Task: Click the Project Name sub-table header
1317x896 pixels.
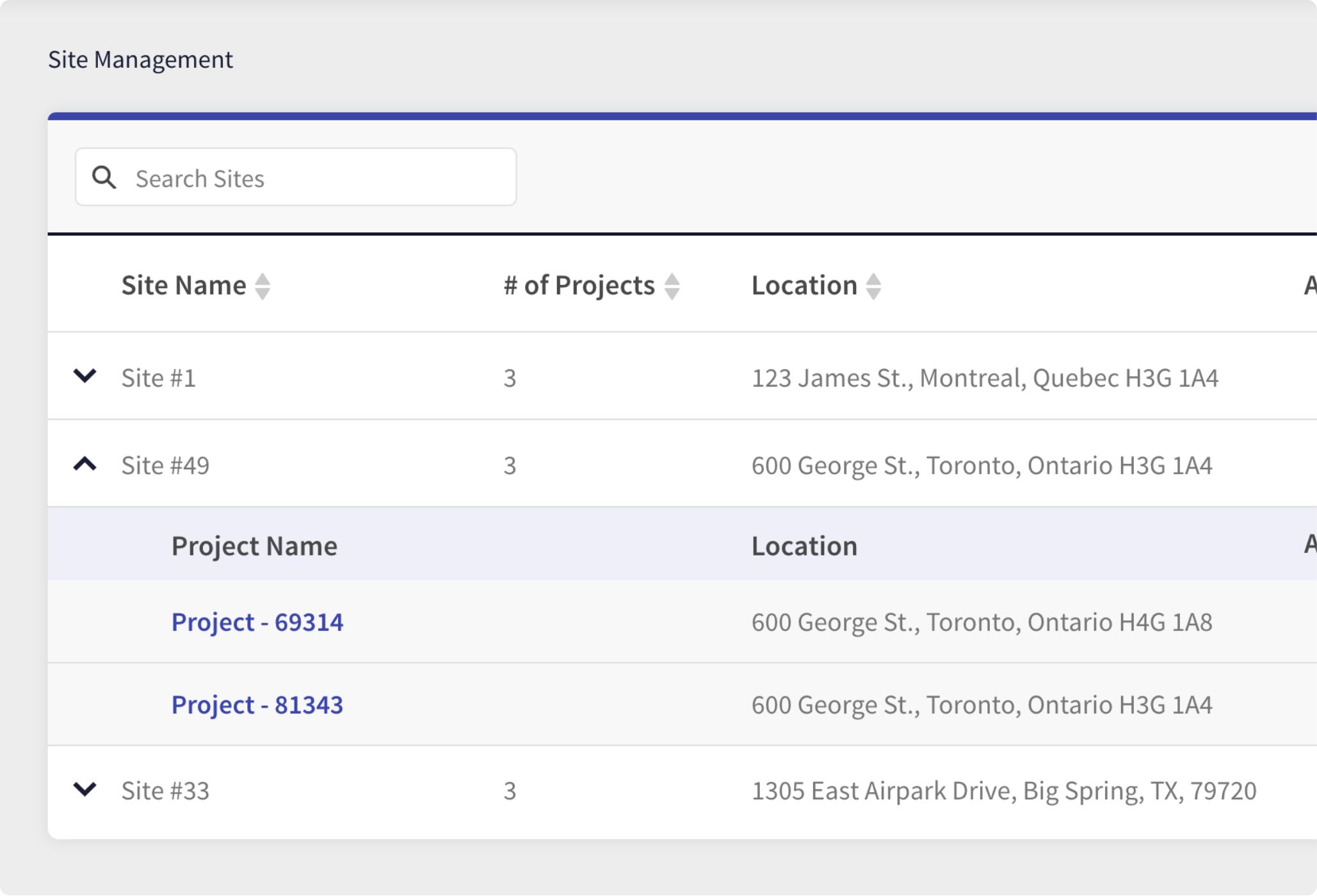Action: (254, 545)
